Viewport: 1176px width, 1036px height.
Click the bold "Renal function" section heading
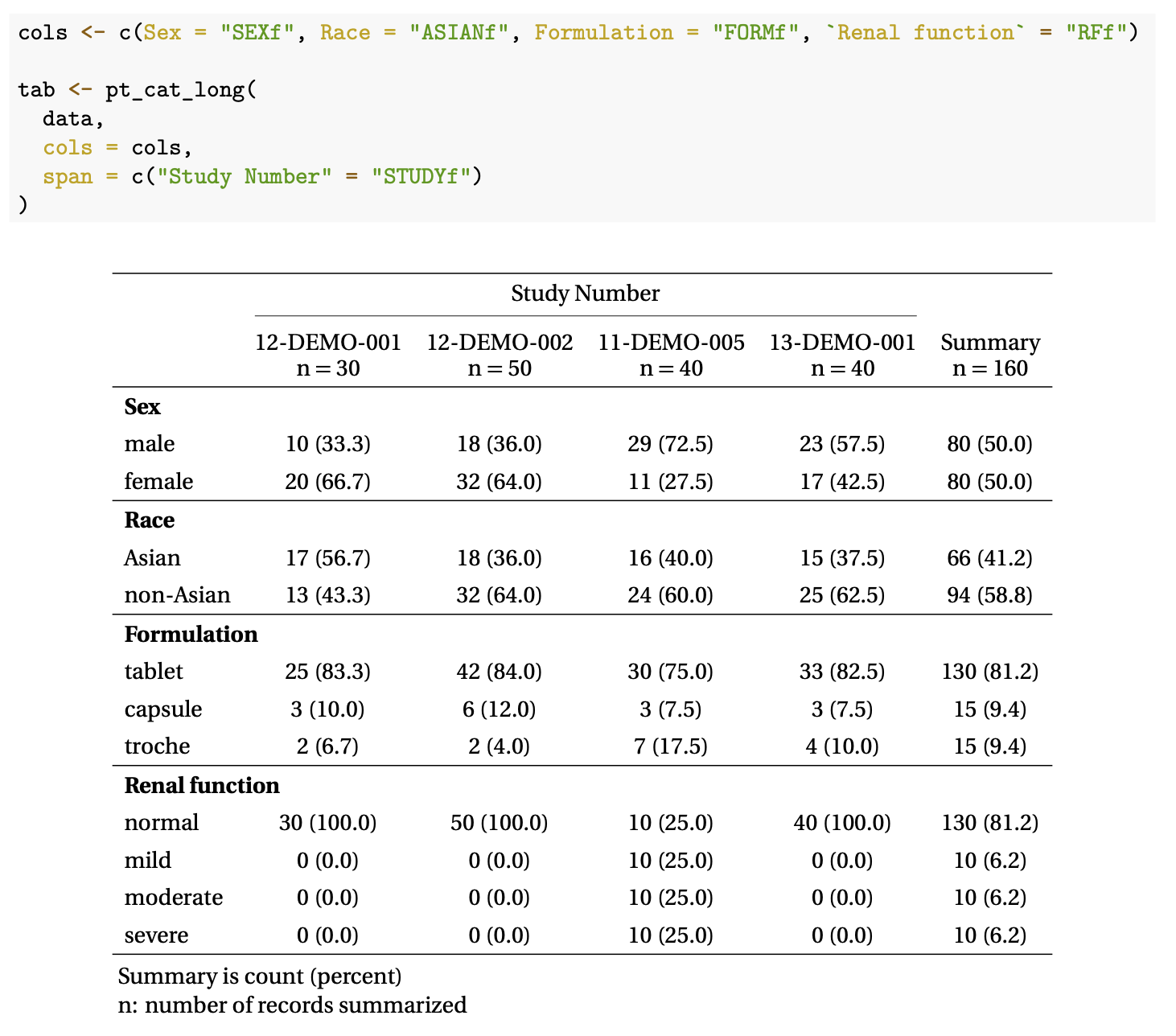pos(202,786)
